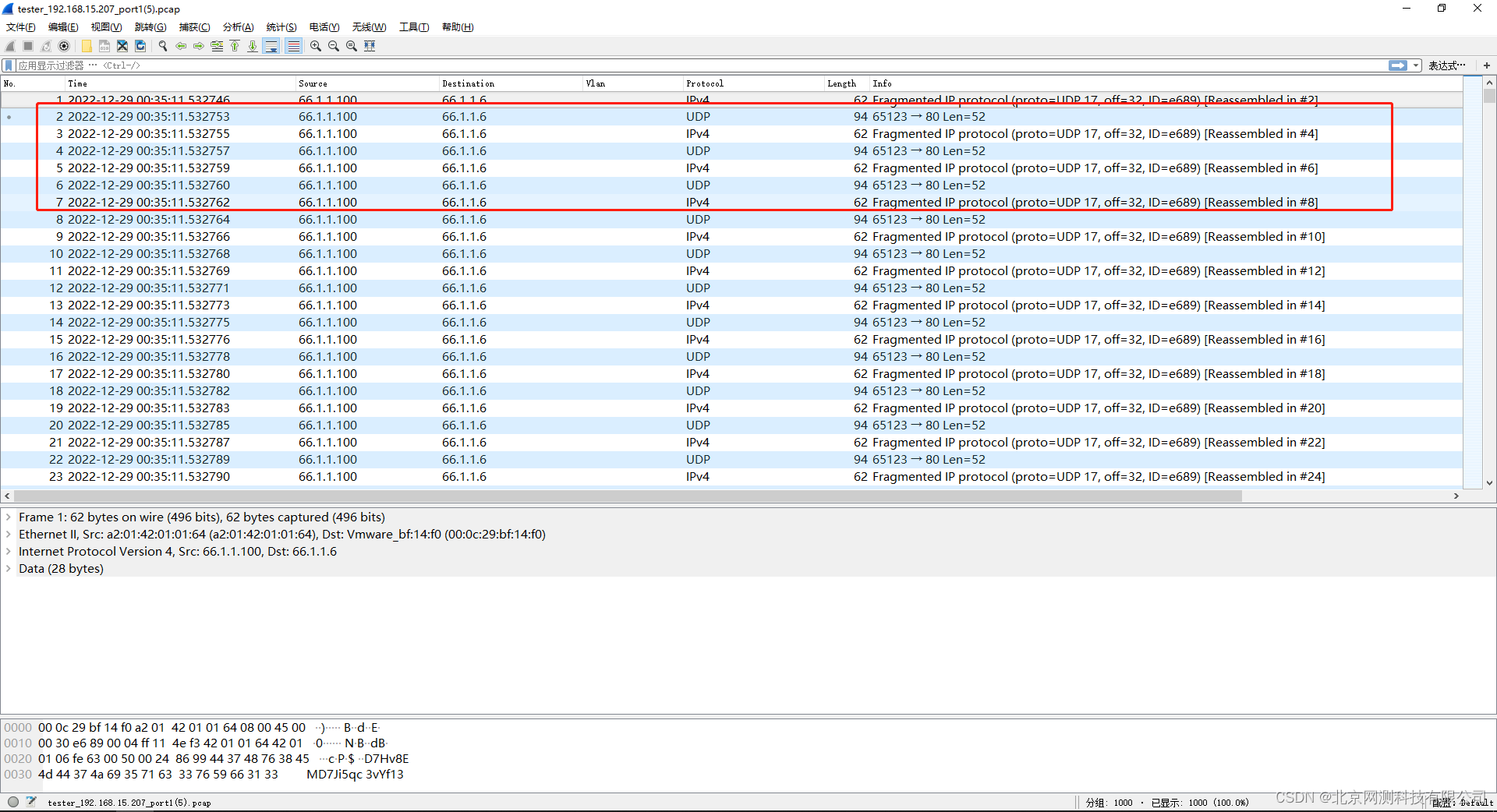Click the Resize columns to fit icon
The width and height of the screenshot is (1497, 812).
tap(370, 46)
